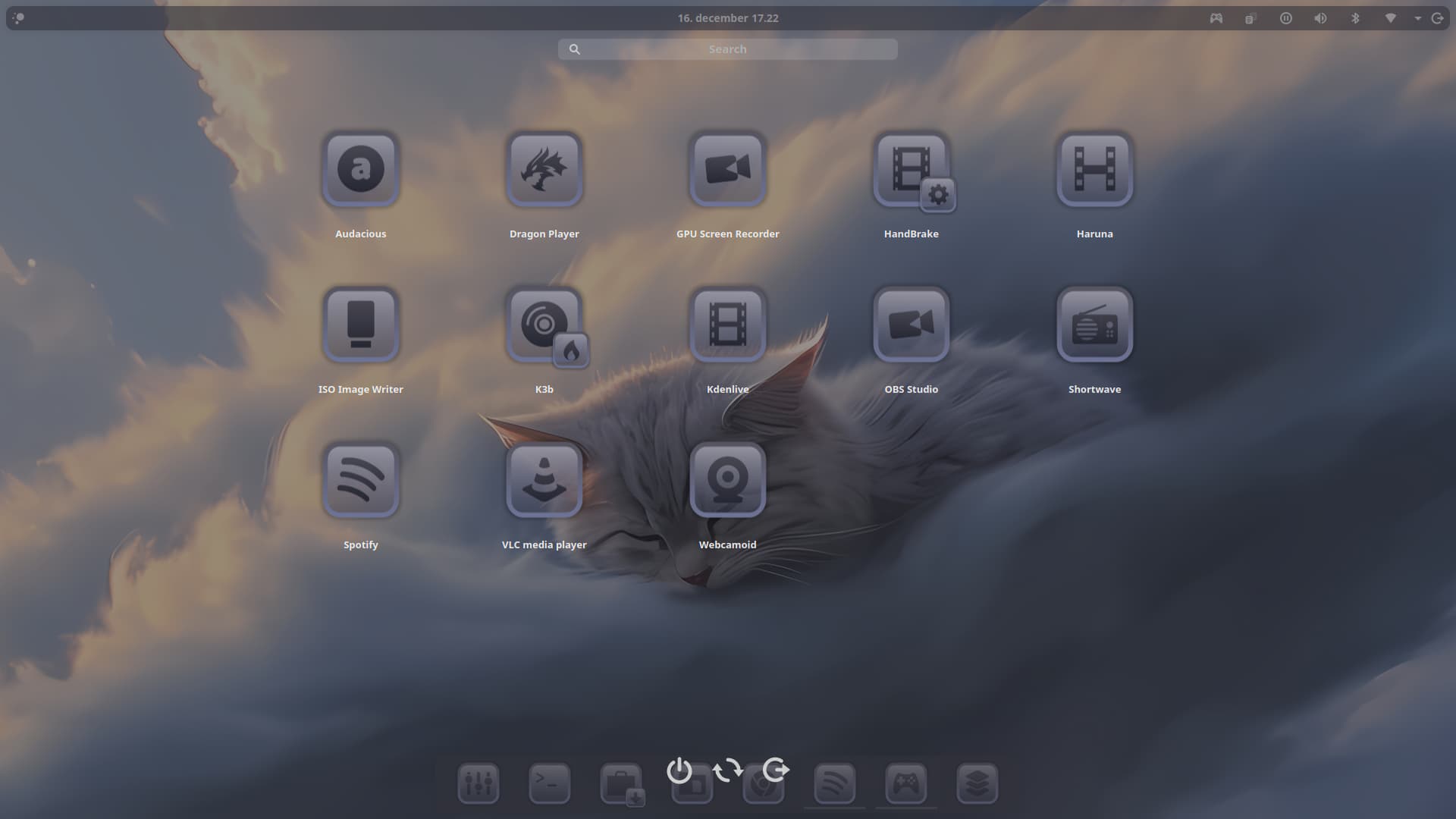Click the clock date in top panel
This screenshot has height=819, width=1456.
(727, 18)
